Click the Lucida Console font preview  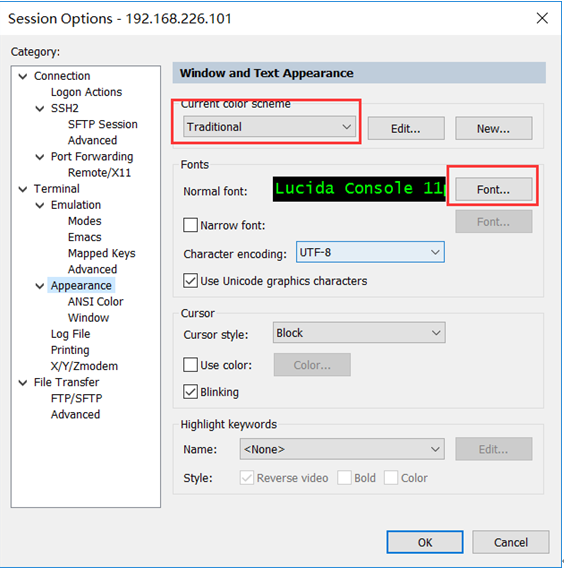[359, 189]
